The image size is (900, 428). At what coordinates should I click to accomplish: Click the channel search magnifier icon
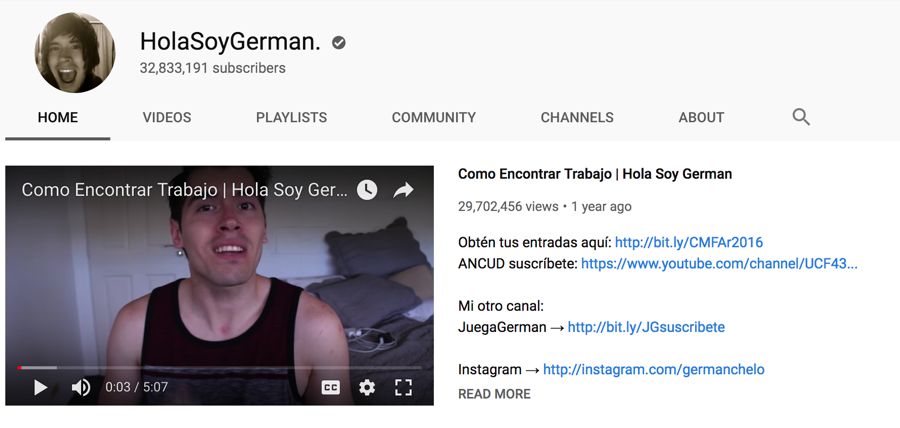(801, 117)
